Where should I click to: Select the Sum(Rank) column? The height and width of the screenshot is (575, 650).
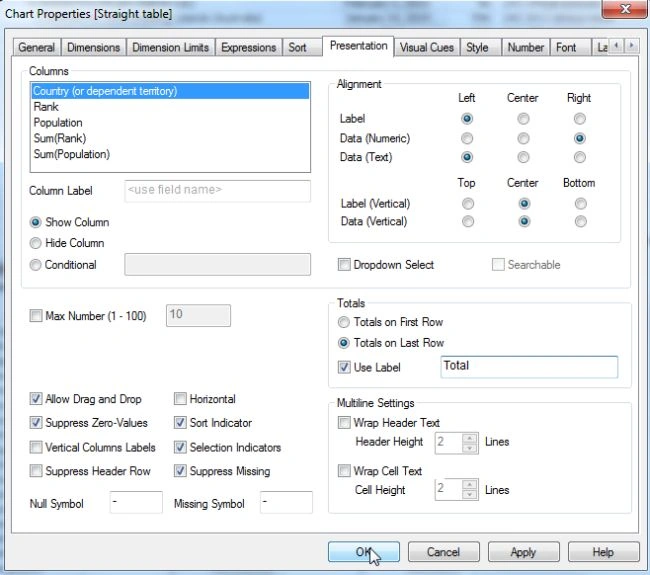coord(170,138)
